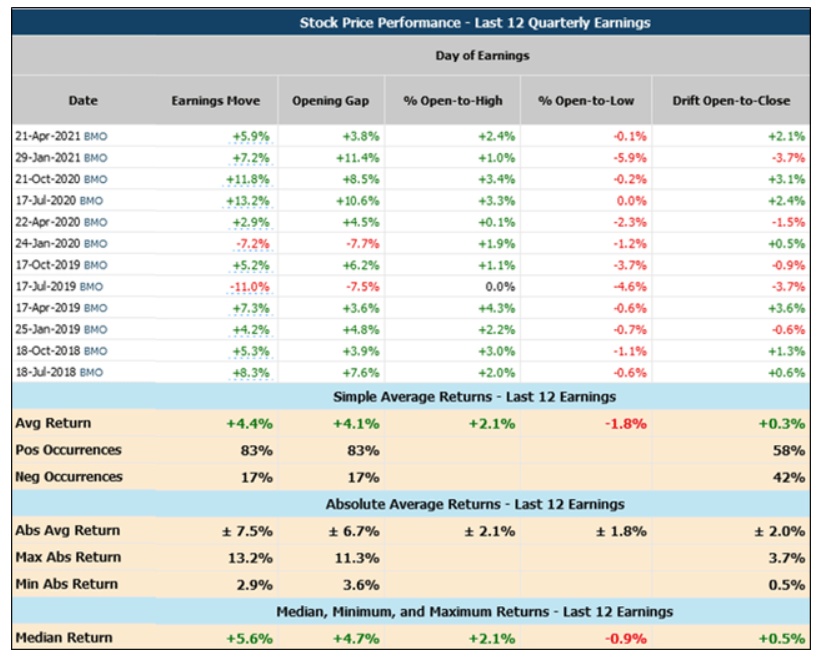
Task: Select the % Open-to-High column header
Action: point(453,100)
